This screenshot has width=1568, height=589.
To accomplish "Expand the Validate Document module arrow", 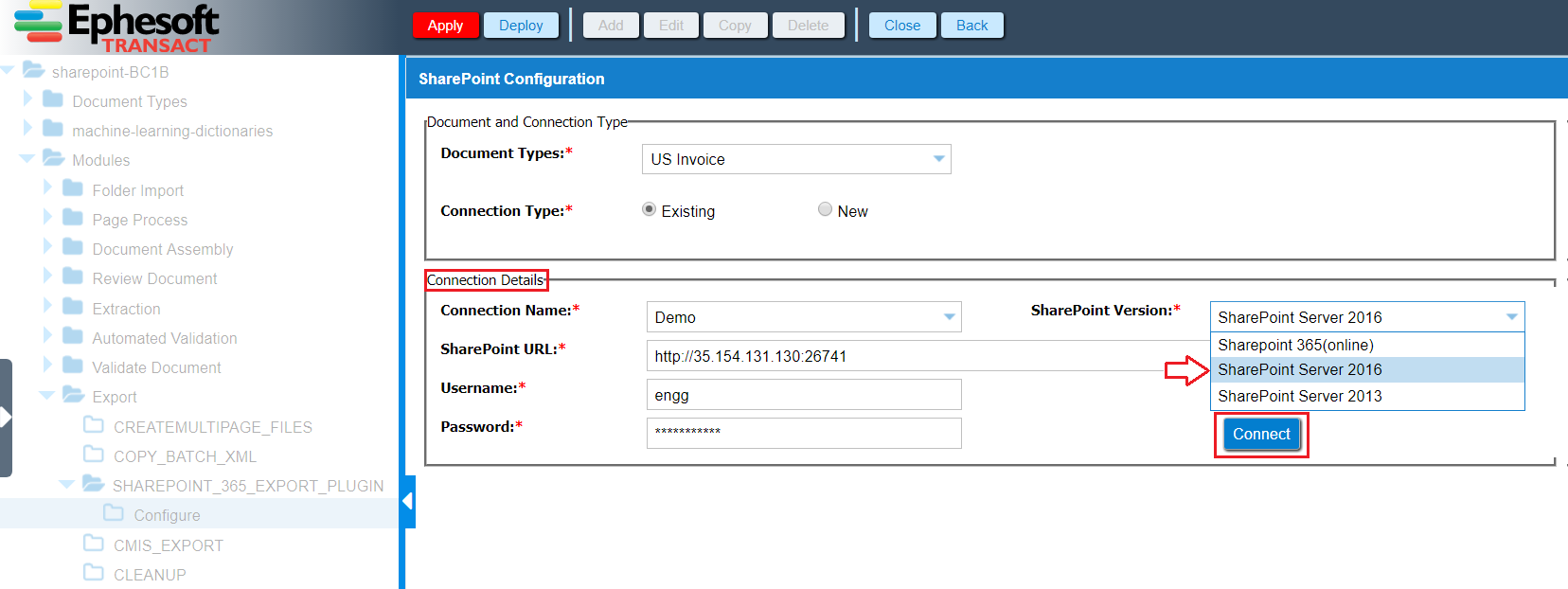I will pos(47,365).
